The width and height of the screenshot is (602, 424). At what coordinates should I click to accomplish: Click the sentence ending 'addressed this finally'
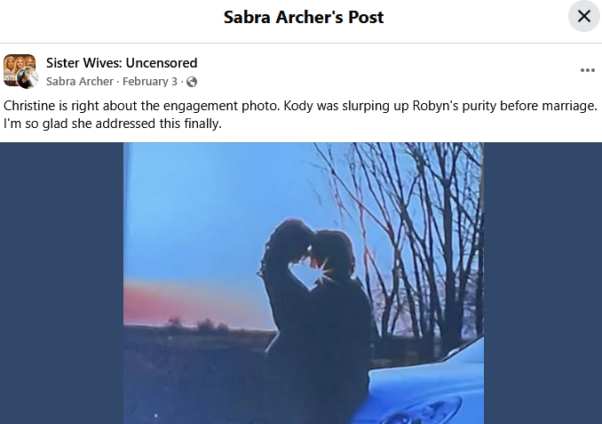(x=112, y=124)
